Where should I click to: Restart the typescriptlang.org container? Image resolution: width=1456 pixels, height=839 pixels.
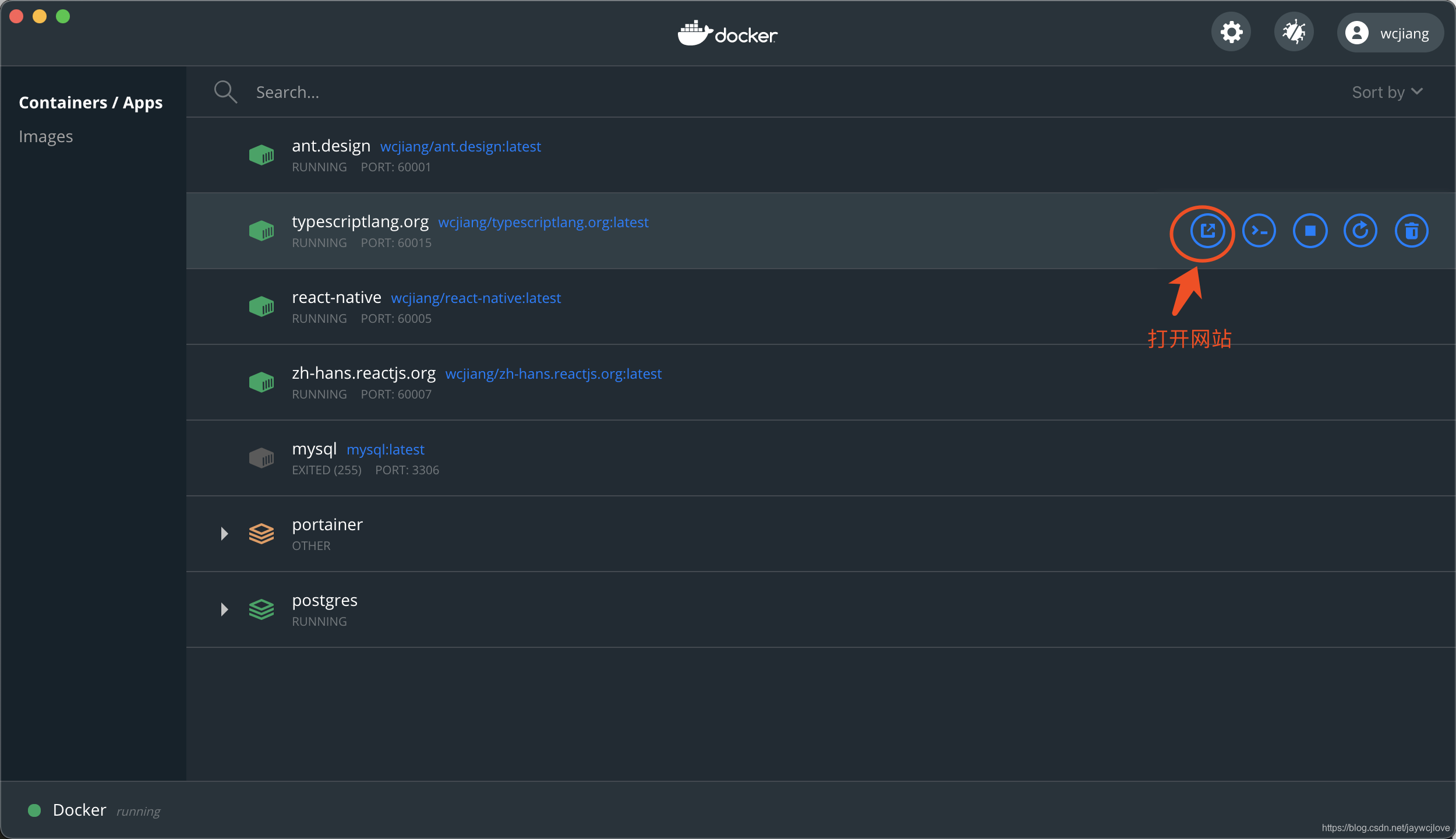[x=1360, y=231]
